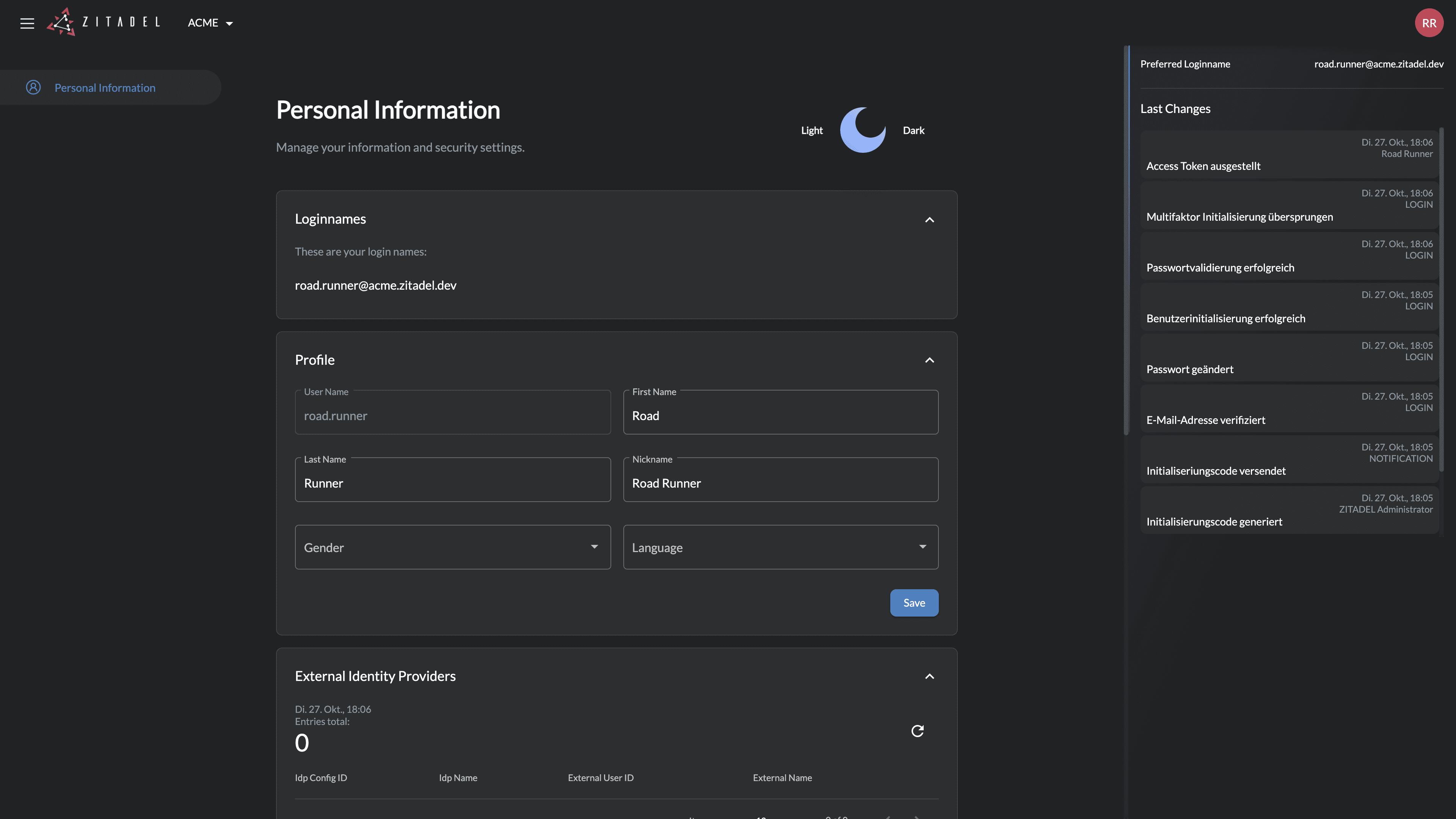The image size is (1456, 819).
Task: Select Personal Information in sidebar
Action: coord(105,88)
